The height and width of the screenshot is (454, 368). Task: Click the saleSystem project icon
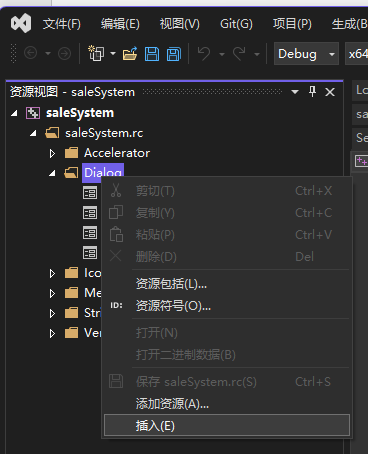coord(33,113)
